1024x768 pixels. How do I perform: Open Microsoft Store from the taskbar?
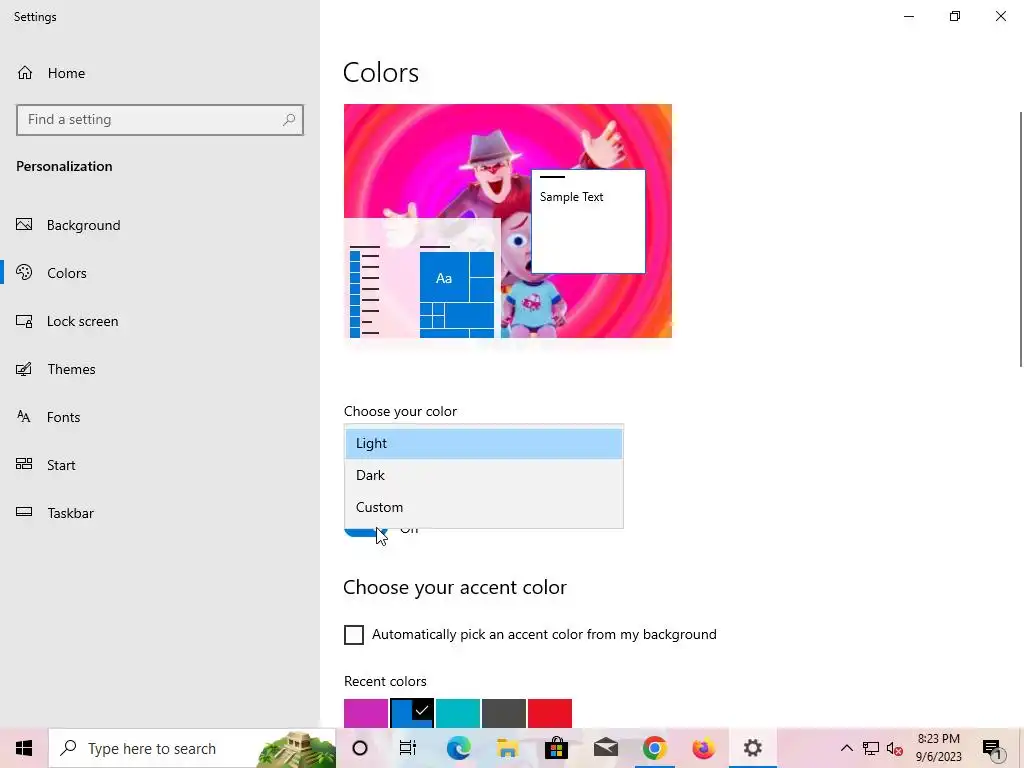click(556, 748)
